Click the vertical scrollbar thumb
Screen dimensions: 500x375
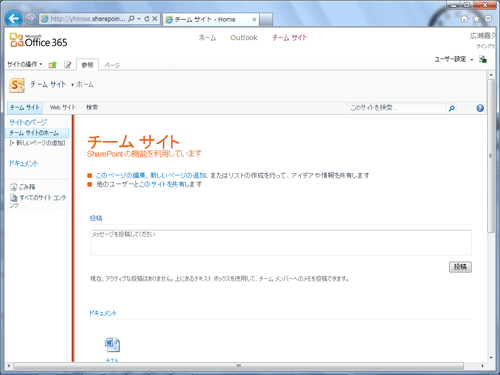pos(490,156)
